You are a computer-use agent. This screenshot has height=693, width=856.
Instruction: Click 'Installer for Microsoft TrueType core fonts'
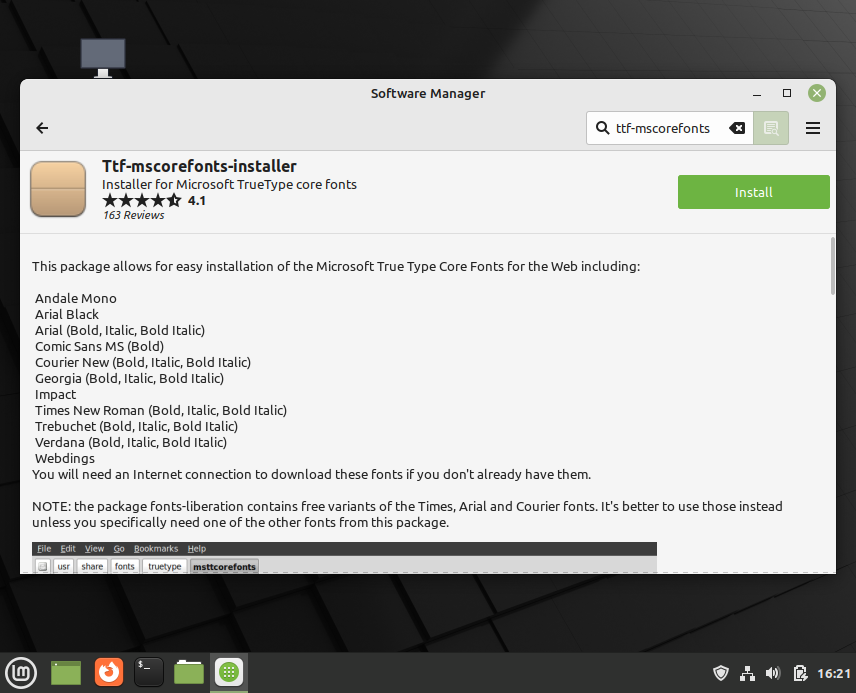(x=229, y=184)
